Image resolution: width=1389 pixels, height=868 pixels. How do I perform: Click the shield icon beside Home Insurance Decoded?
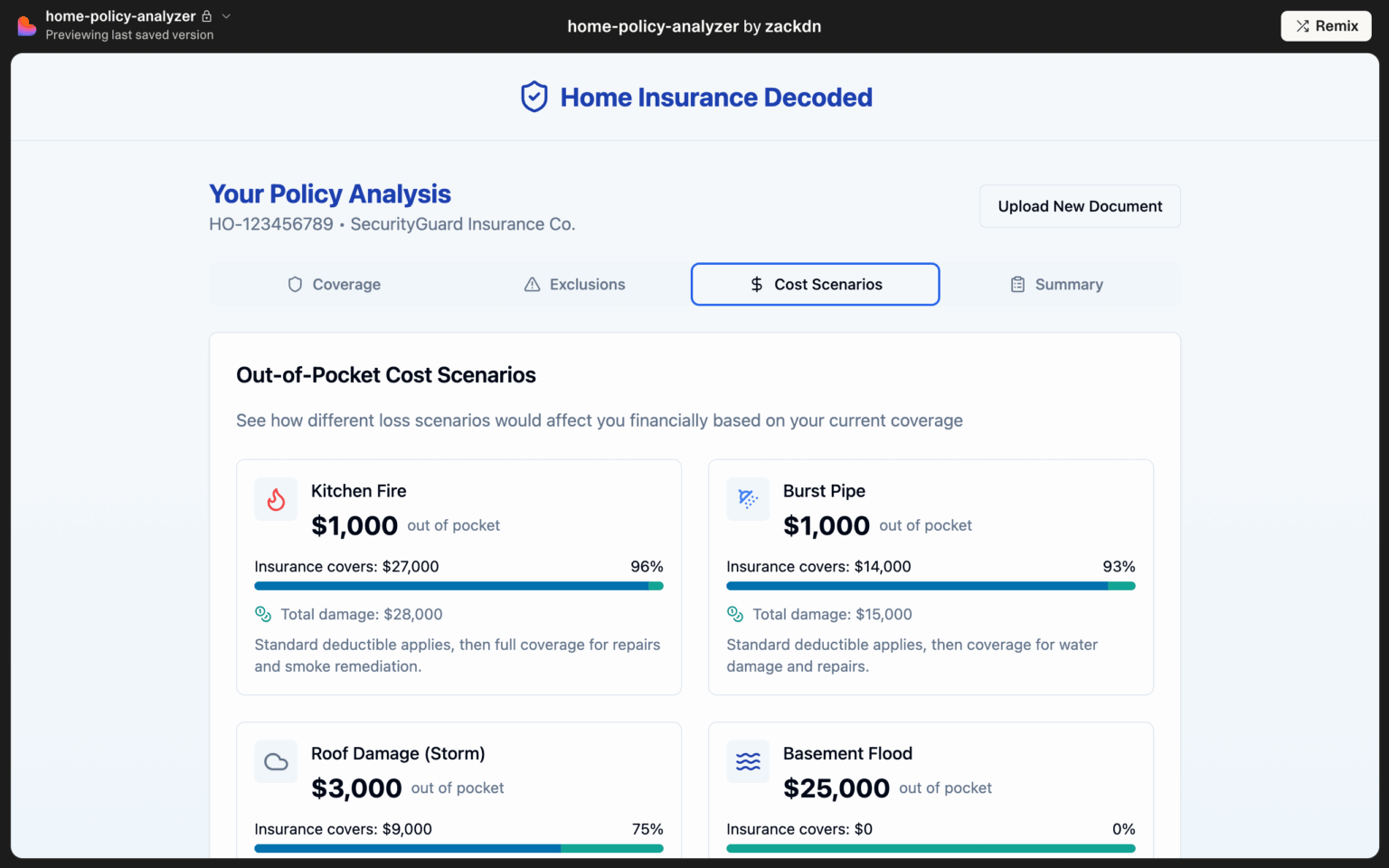(534, 97)
